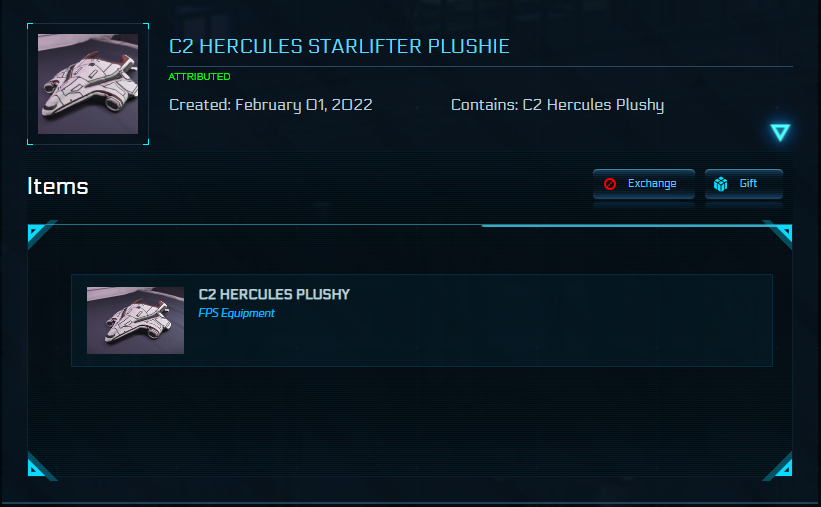Open the Starlifter Plushie pledge thumbnail
The height and width of the screenshot is (507, 821).
tap(88, 84)
